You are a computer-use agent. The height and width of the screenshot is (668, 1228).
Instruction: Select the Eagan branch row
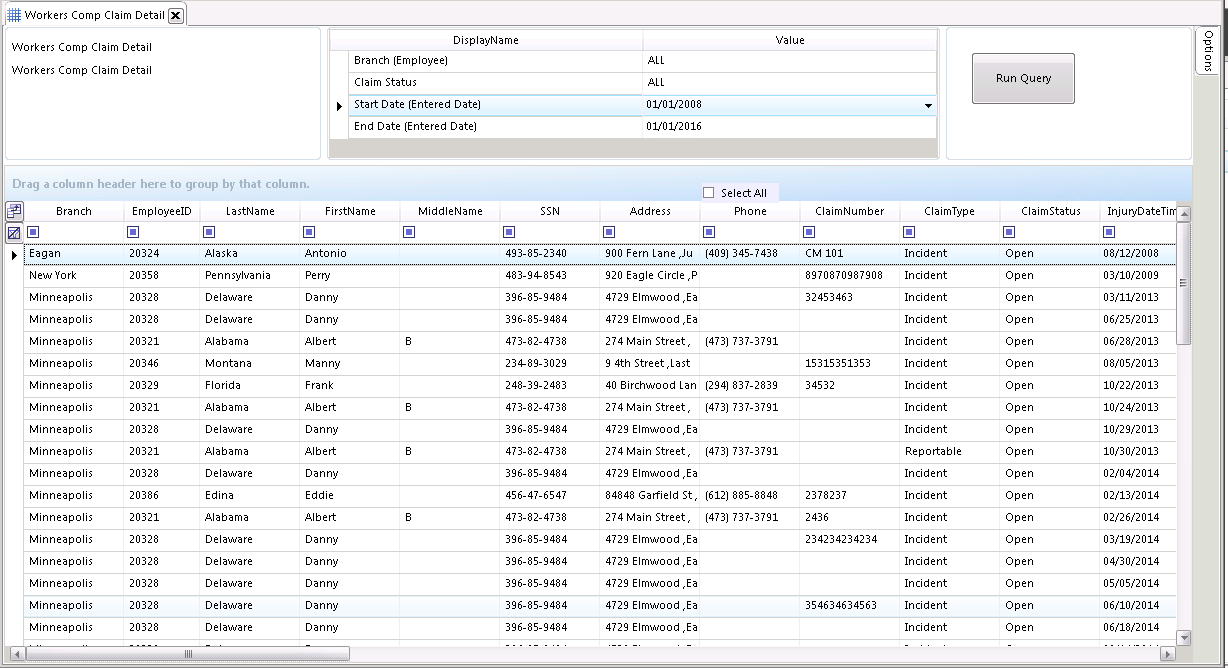(x=600, y=254)
